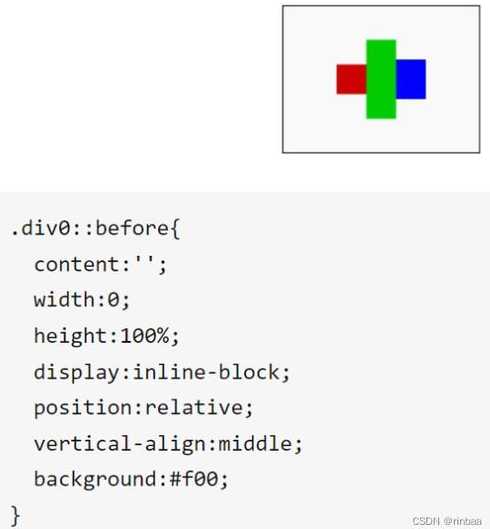Click the .div0::before selector line
Screen dimensions: 490x529
click(x=96, y=229)
